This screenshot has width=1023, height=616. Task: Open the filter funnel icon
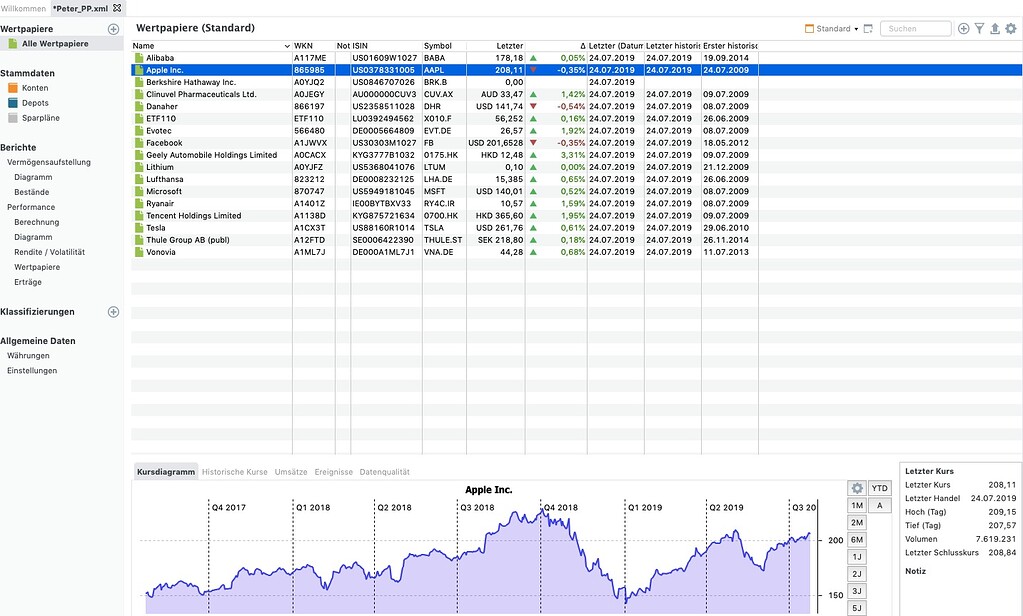coord(979,29)
